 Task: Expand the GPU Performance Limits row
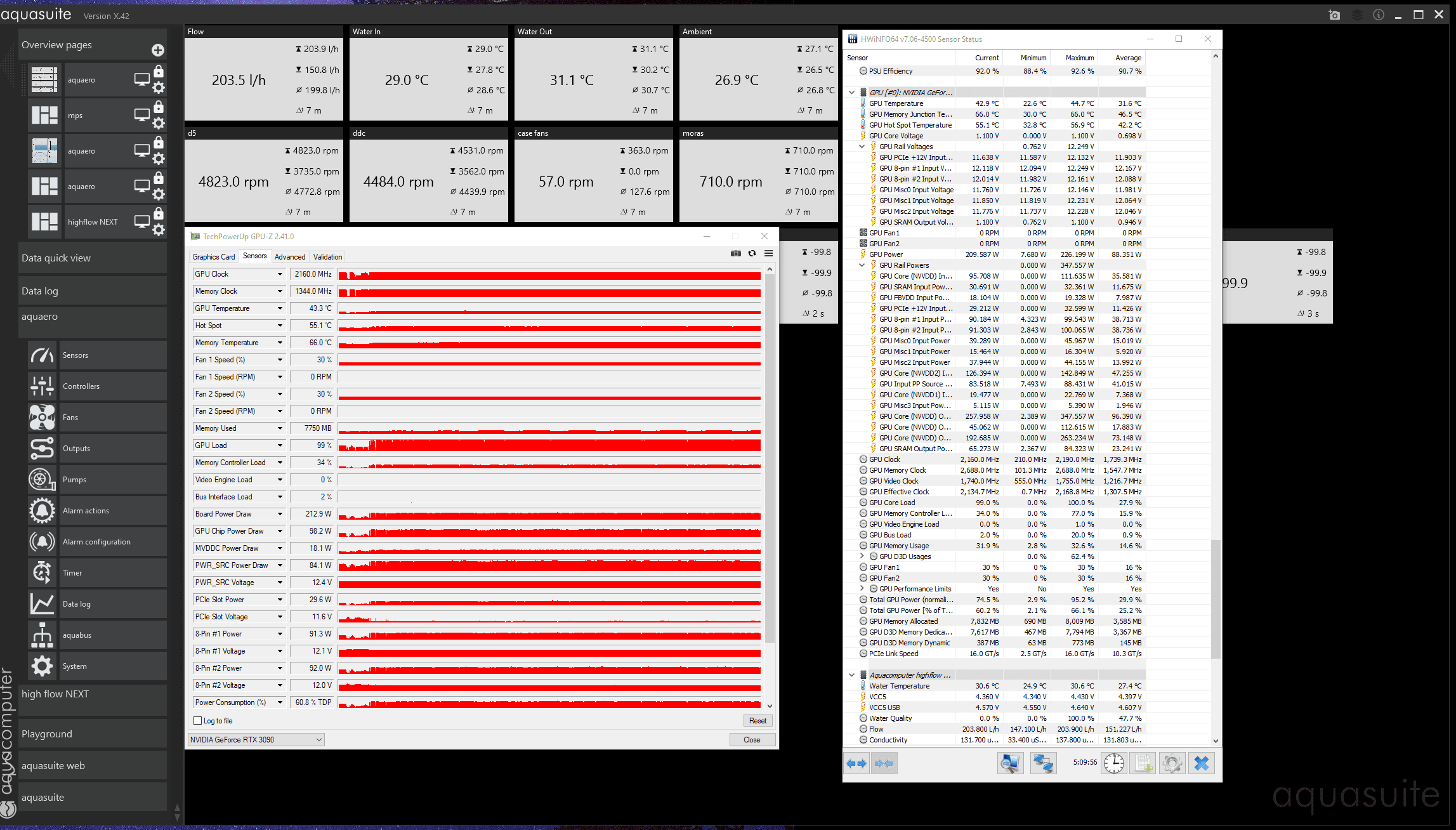[x=862, y=589]
